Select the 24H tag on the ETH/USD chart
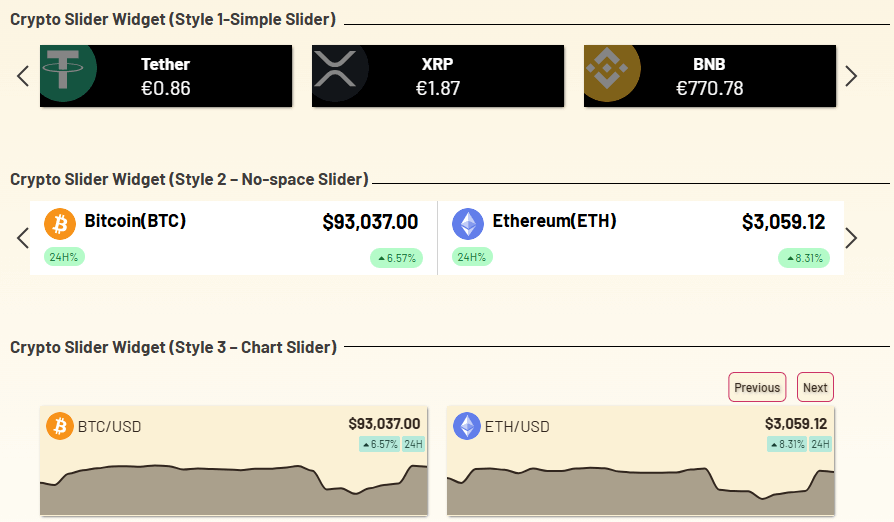Viewport: 894px width, 522px height. click(x=820, y=444)
